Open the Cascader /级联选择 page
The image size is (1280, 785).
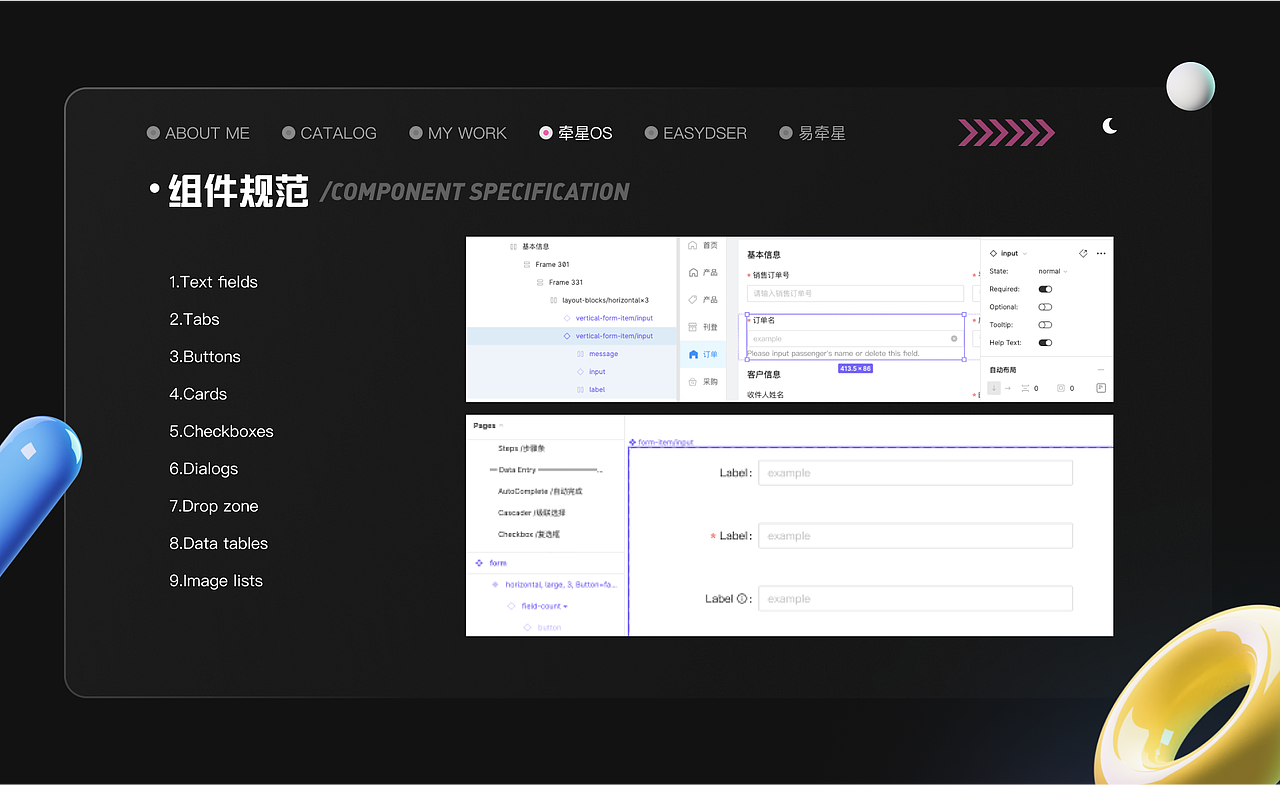click(x=532, y=512)
